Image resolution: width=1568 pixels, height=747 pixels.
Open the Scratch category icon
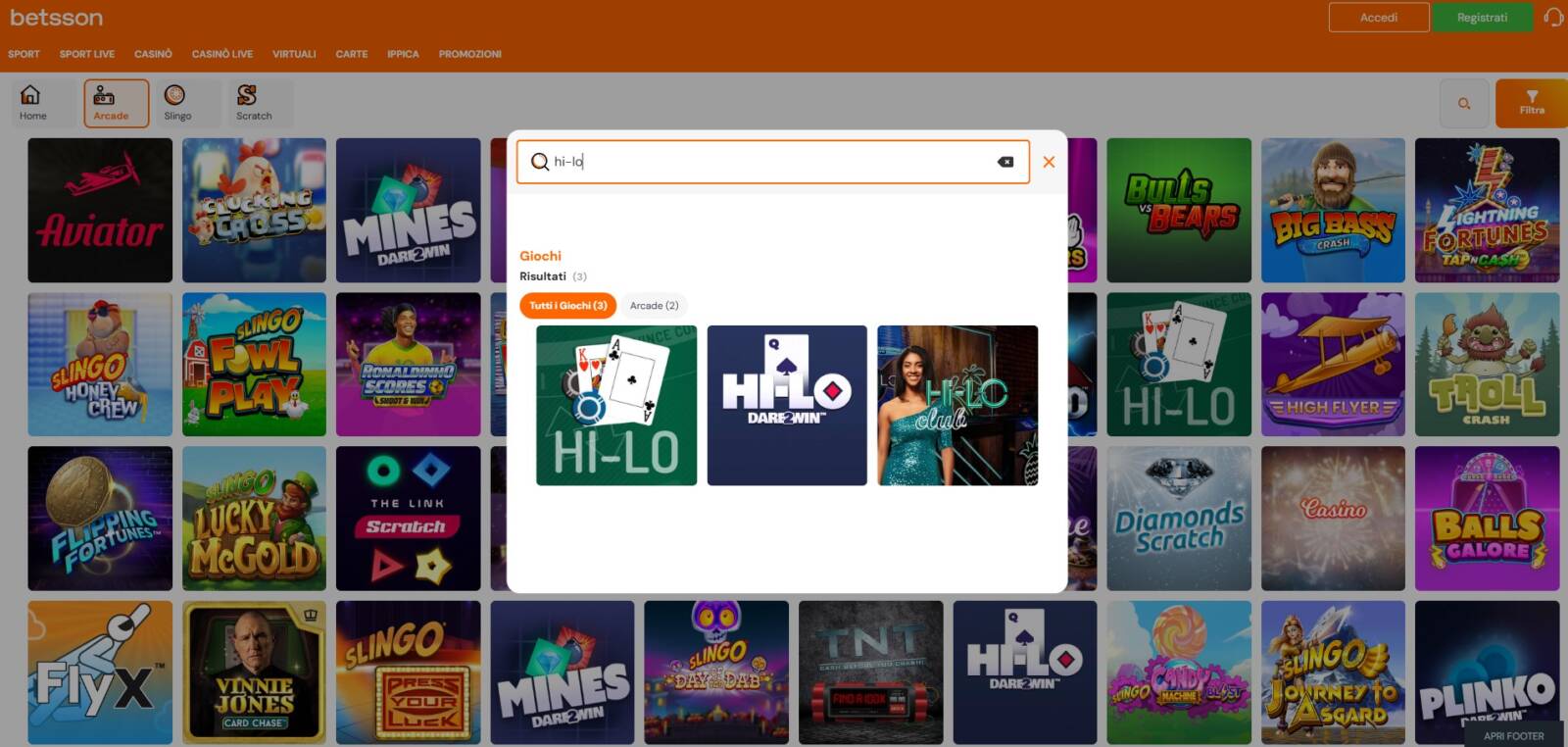click(253, 102)
